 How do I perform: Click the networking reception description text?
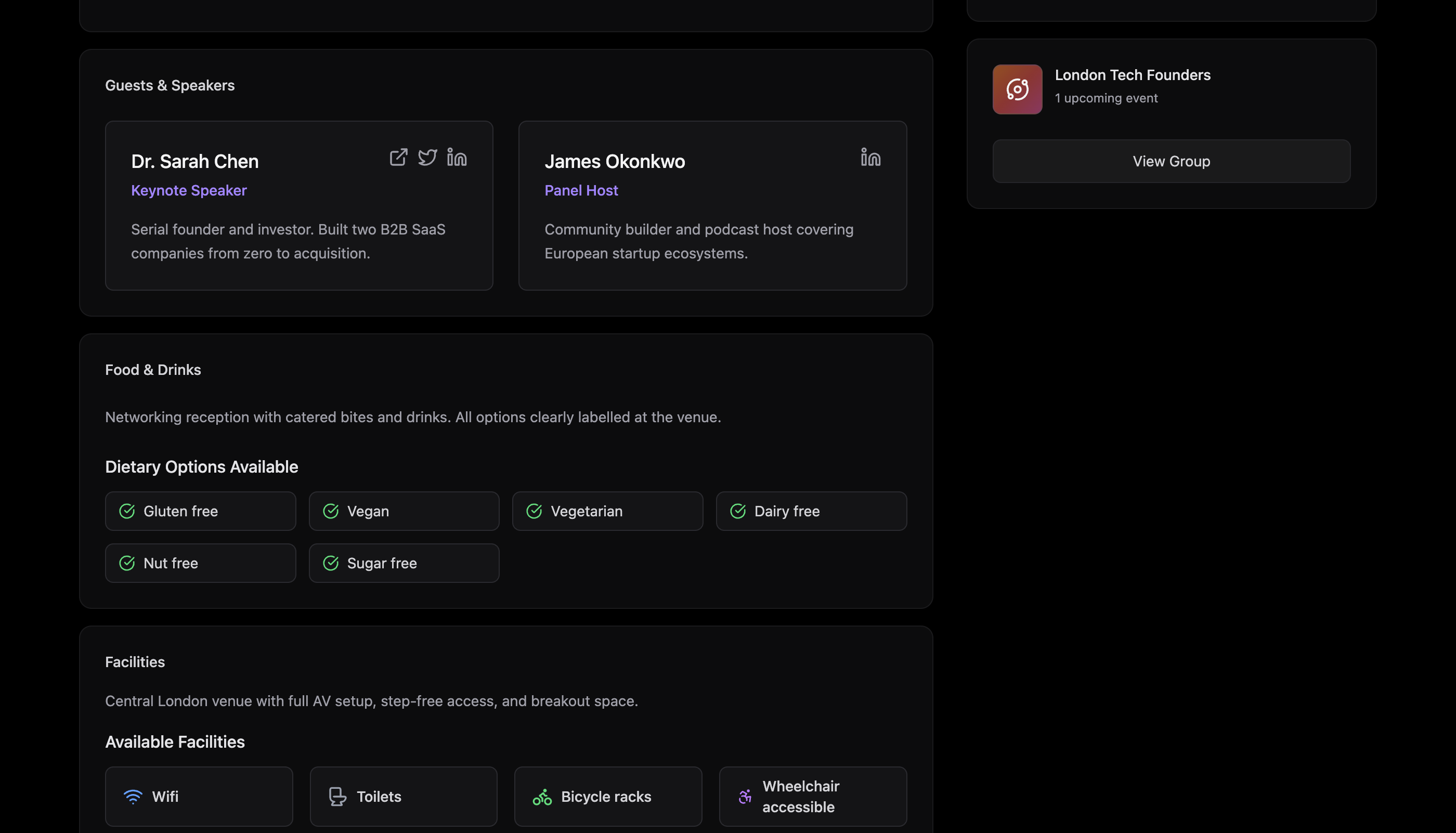coord(413,417)
